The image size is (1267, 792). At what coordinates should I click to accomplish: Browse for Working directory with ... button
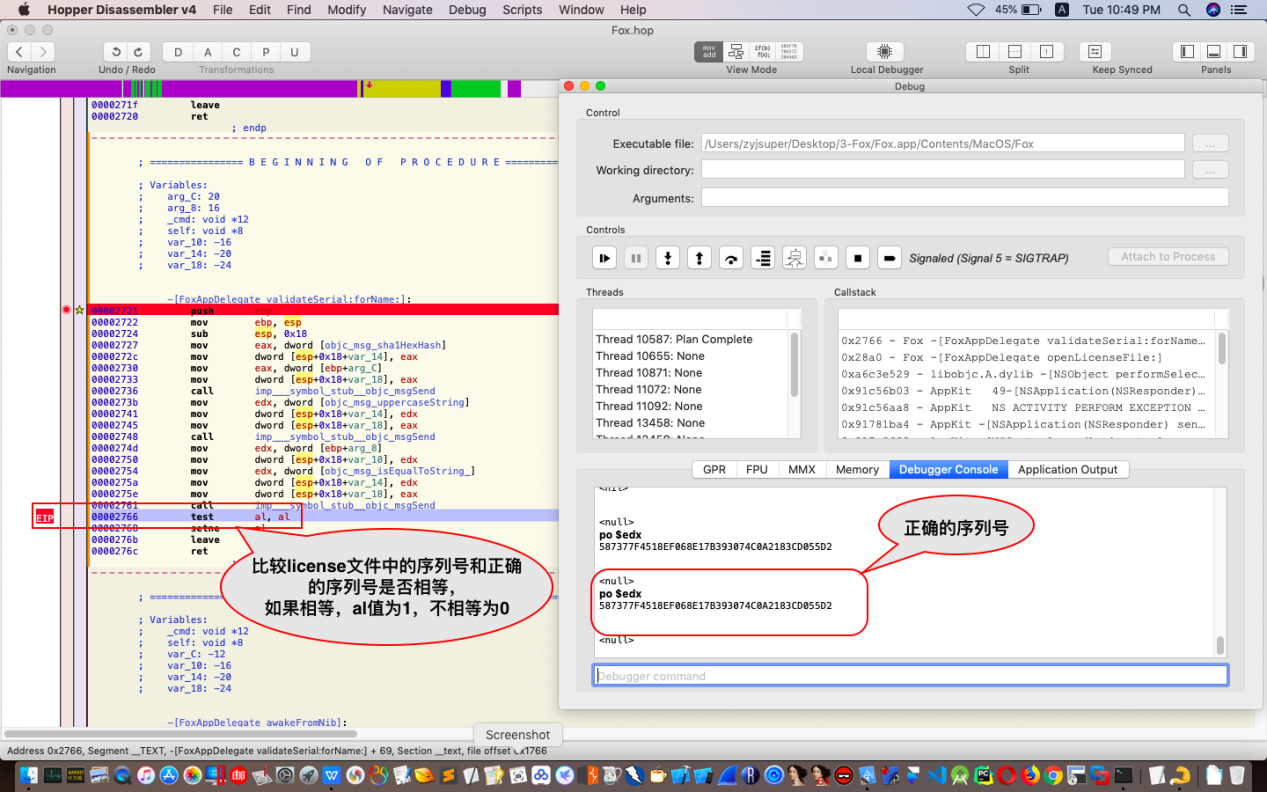[1210, 170]
